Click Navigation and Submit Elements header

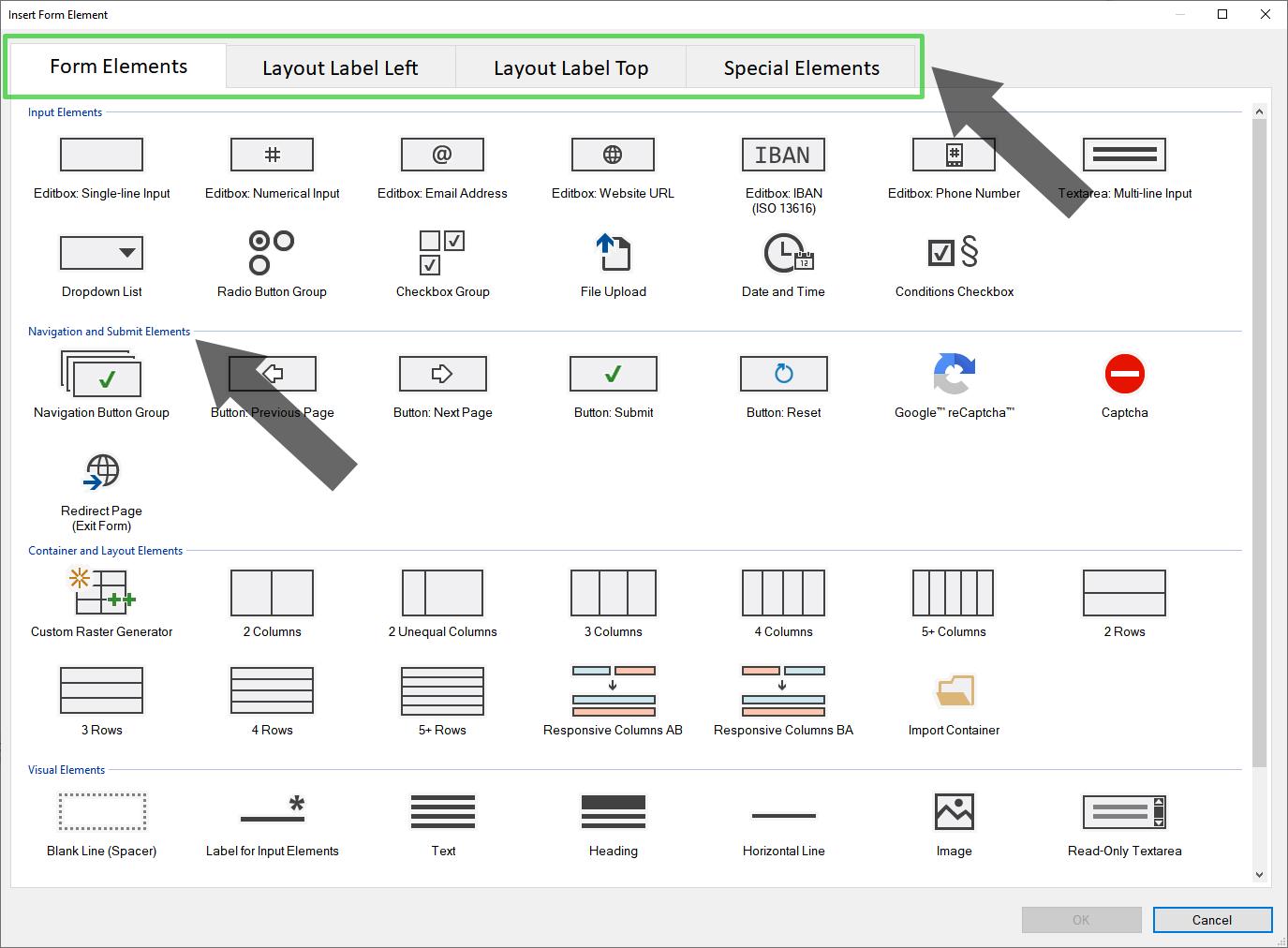[109, 332]
